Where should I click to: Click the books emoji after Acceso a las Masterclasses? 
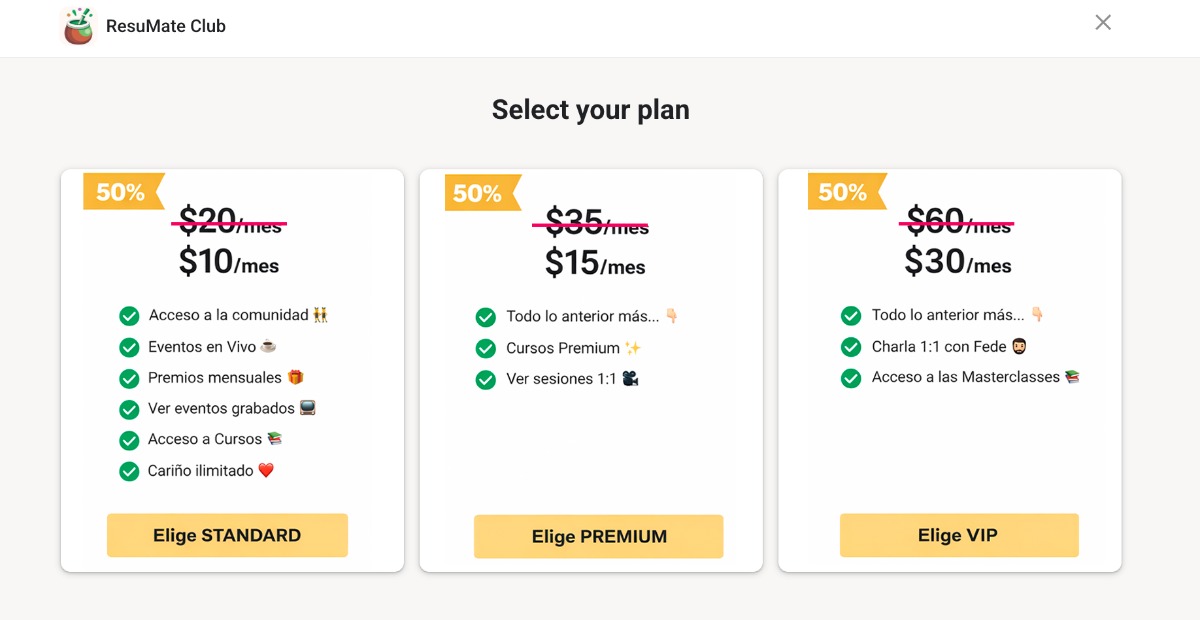tap(1072, 377)
